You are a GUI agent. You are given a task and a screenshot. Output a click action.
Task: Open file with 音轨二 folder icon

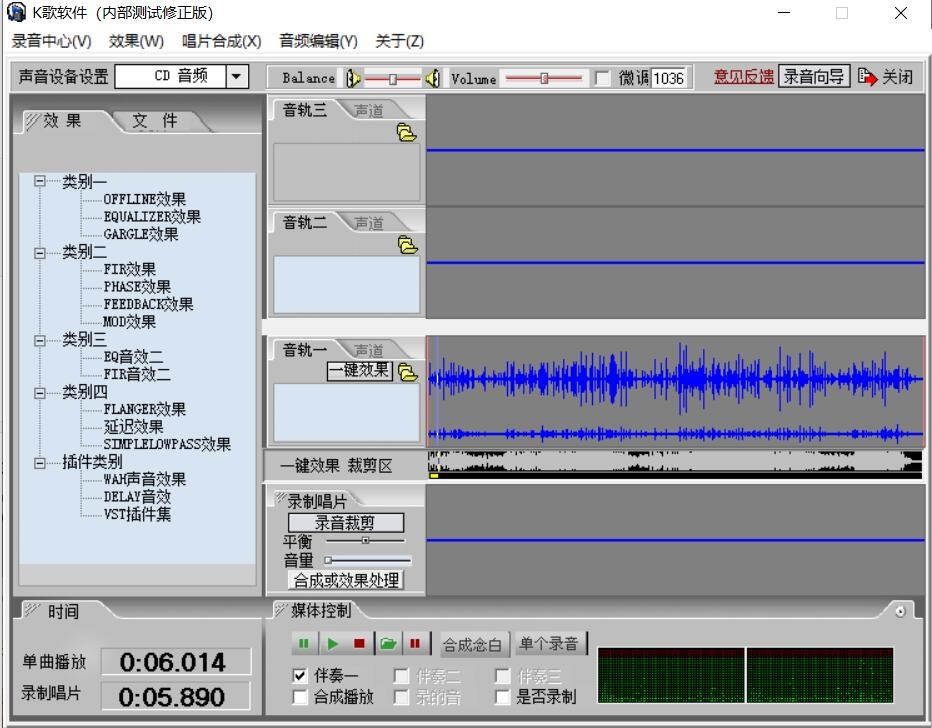[408, 245]
